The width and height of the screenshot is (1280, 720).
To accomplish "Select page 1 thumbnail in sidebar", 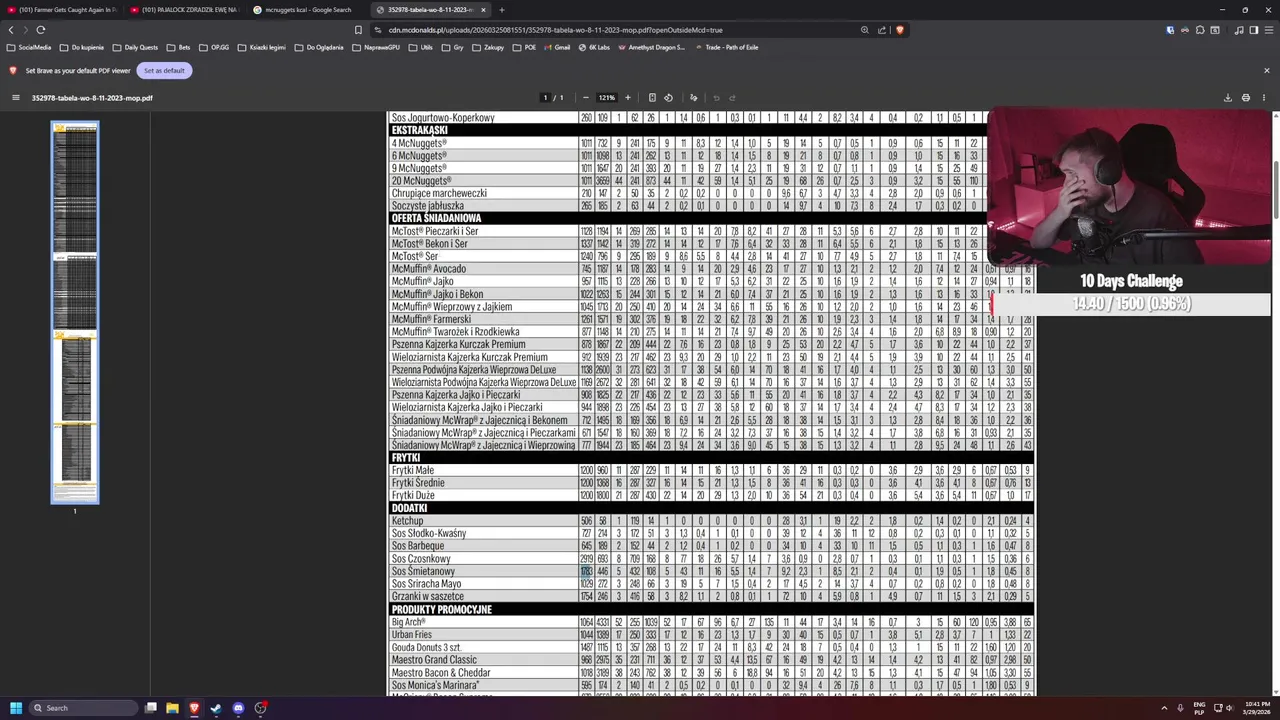I will click(x=75, y=312).
